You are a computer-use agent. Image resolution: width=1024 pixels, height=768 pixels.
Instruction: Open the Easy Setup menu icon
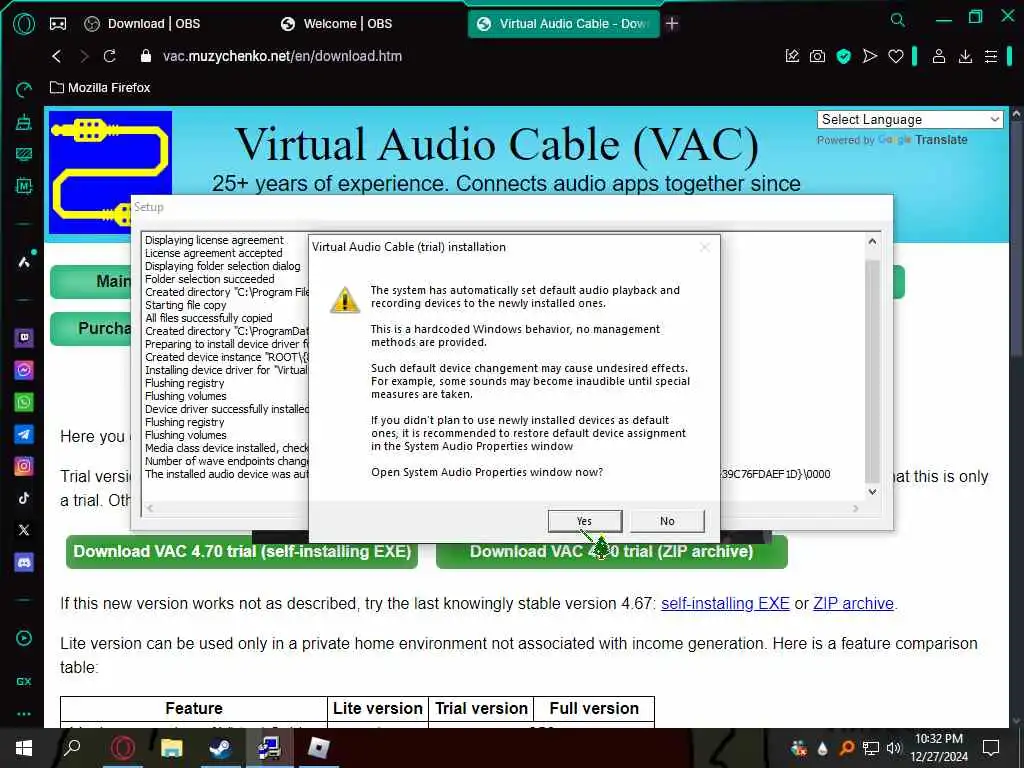click(991, 56)
